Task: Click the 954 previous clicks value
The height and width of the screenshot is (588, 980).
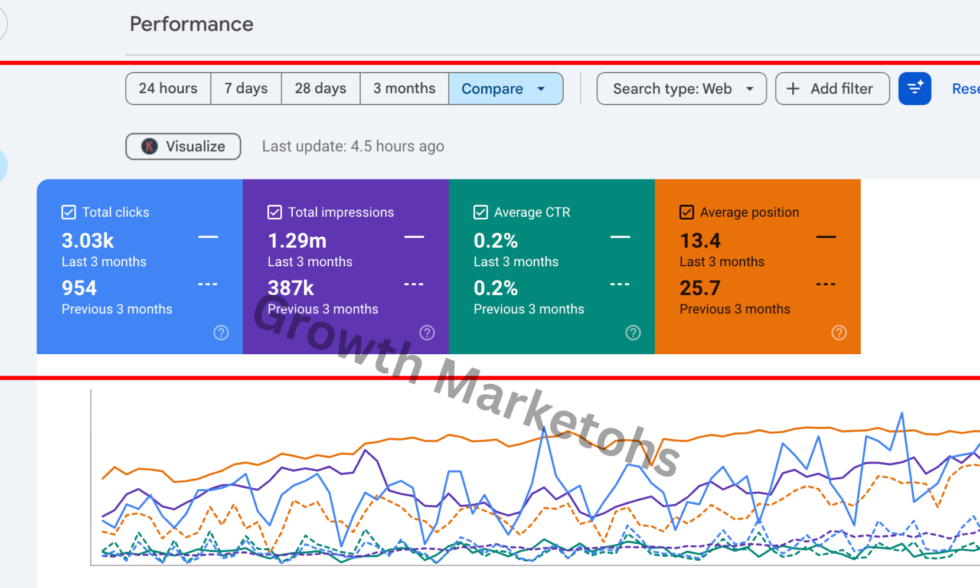Action: point(79,288)
